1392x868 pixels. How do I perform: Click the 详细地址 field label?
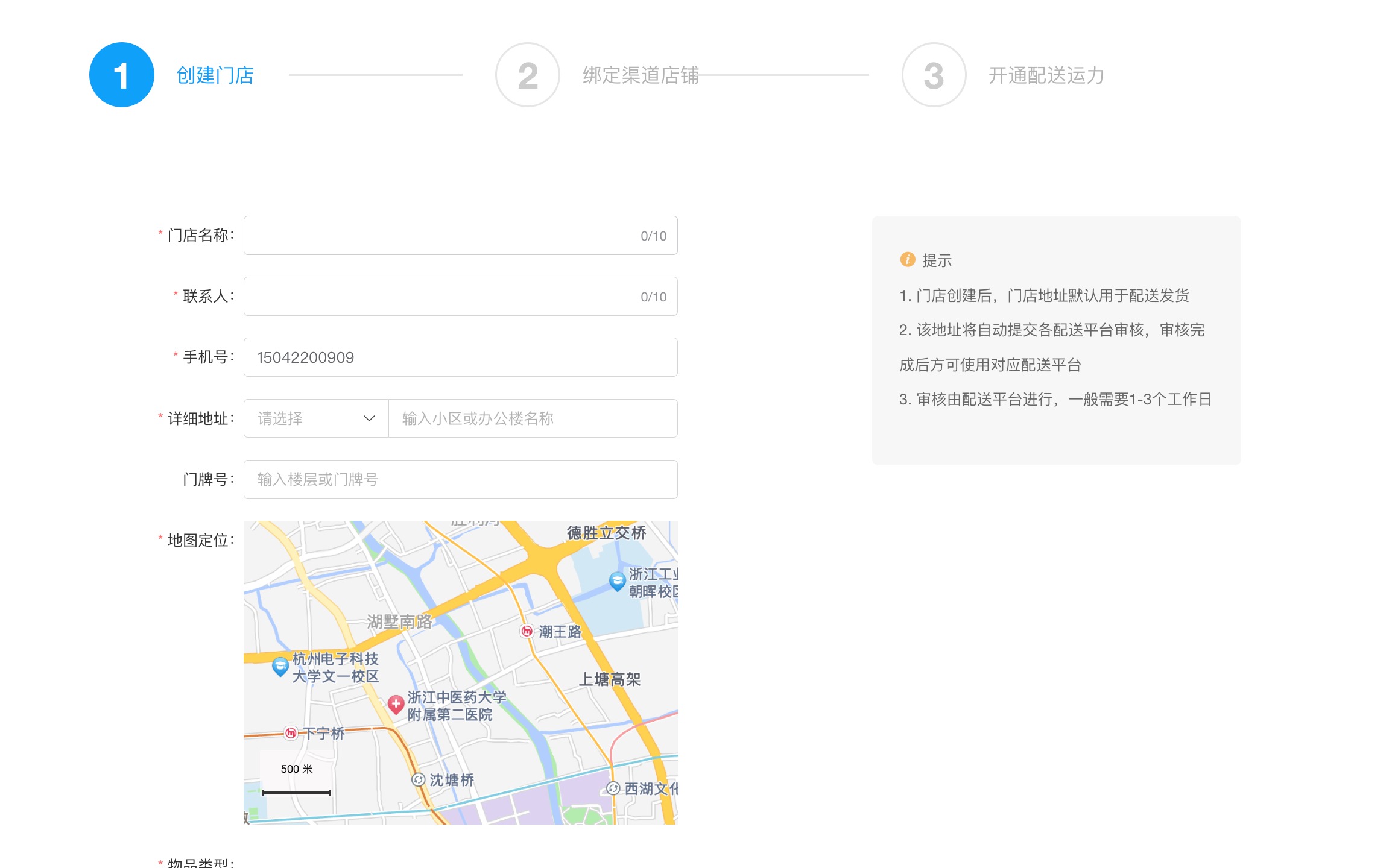200,418
